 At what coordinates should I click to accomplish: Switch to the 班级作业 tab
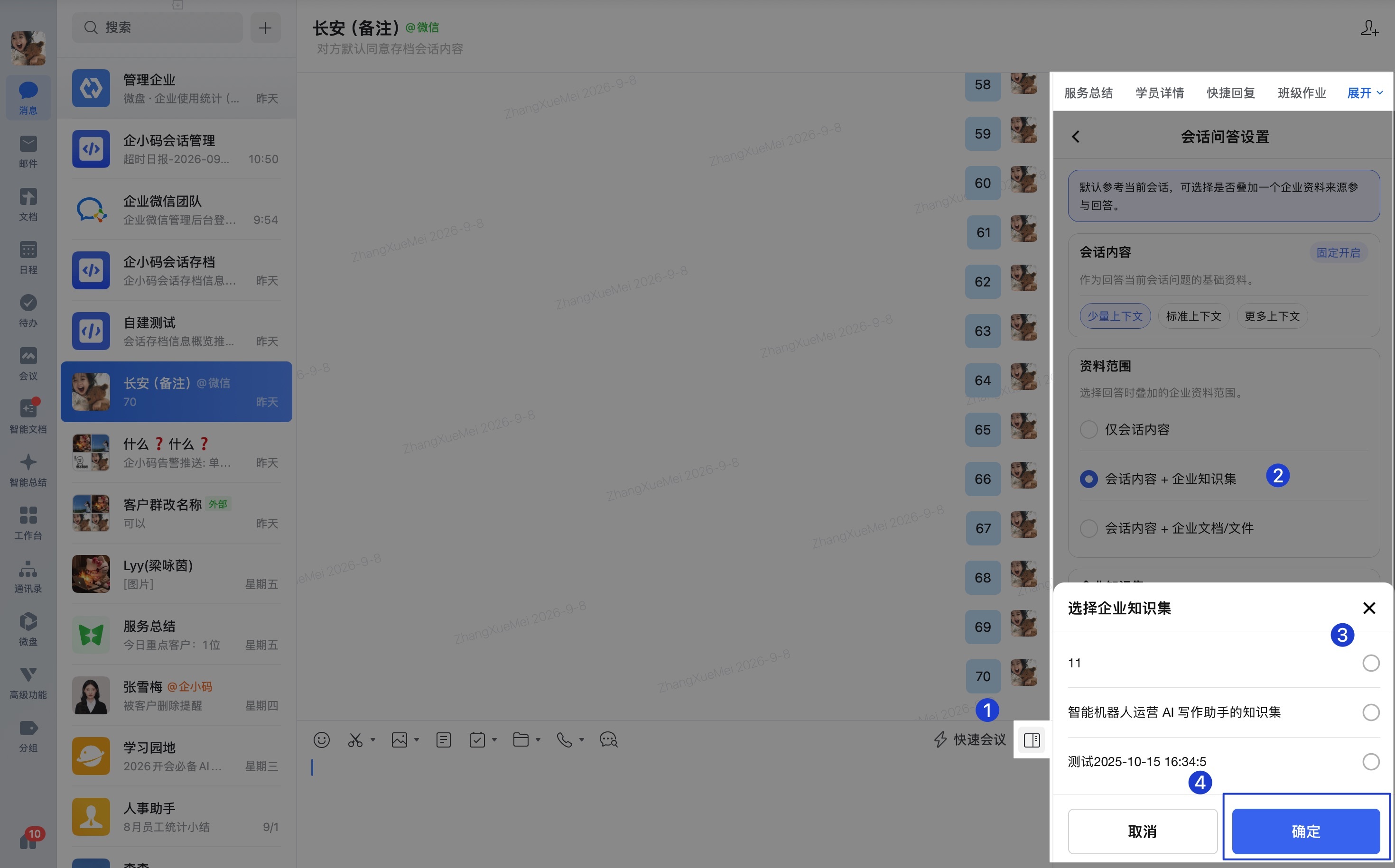tap(1302, 93)
